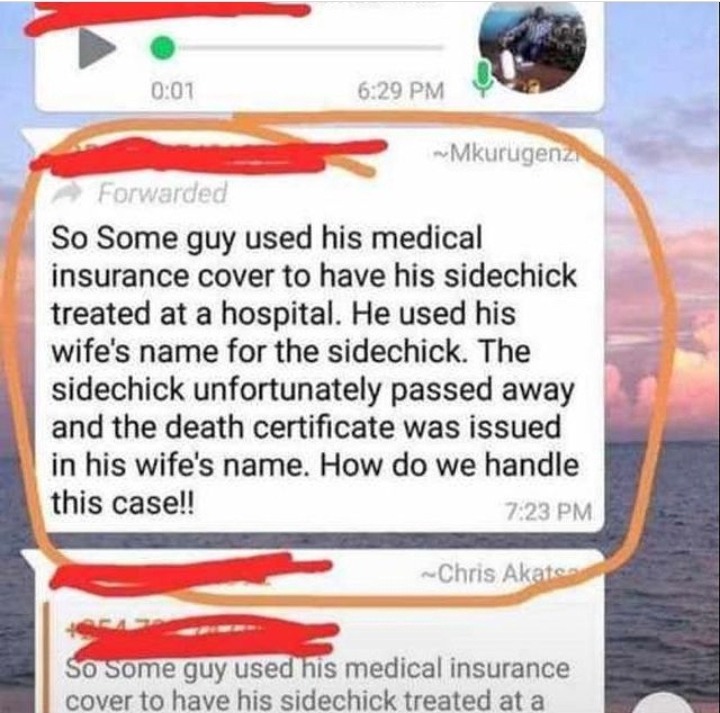
Task: Select the Forwarded label text
Action: 162,193
